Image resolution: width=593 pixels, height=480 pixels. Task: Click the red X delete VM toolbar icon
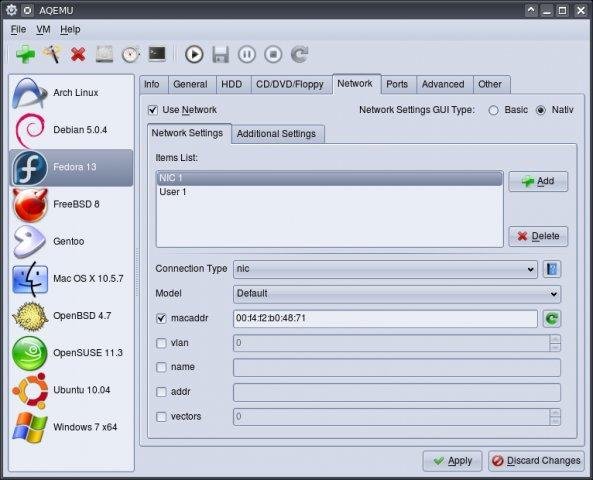(x=78, y=54)
